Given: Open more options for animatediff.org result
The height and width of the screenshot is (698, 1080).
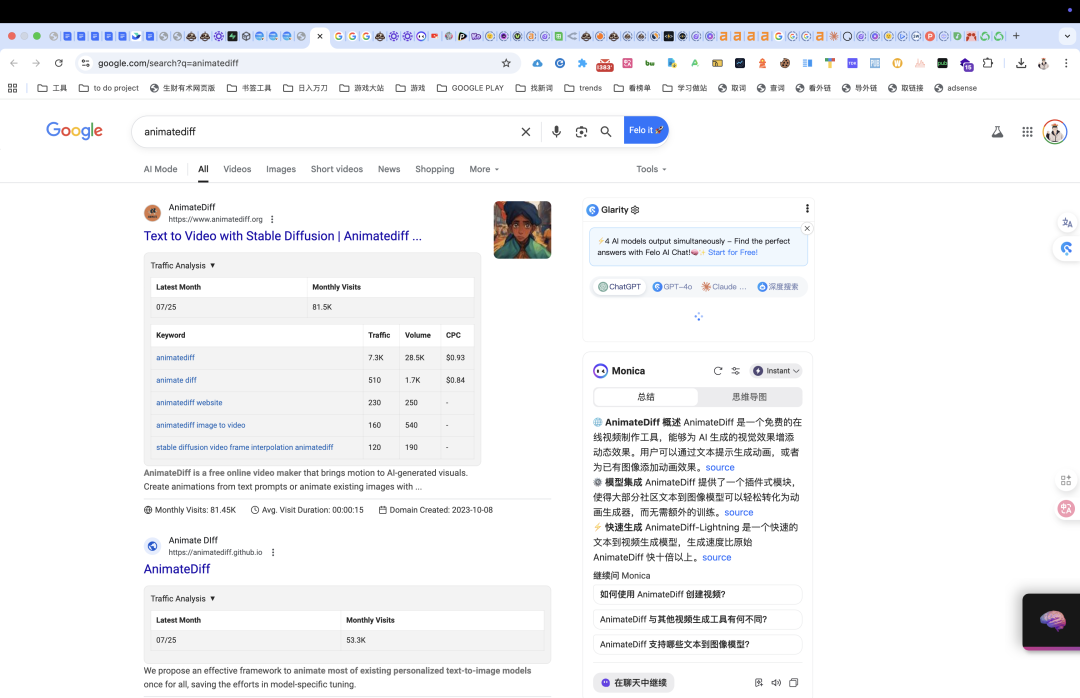Looking at the screenshot, I should pos(272,219).
